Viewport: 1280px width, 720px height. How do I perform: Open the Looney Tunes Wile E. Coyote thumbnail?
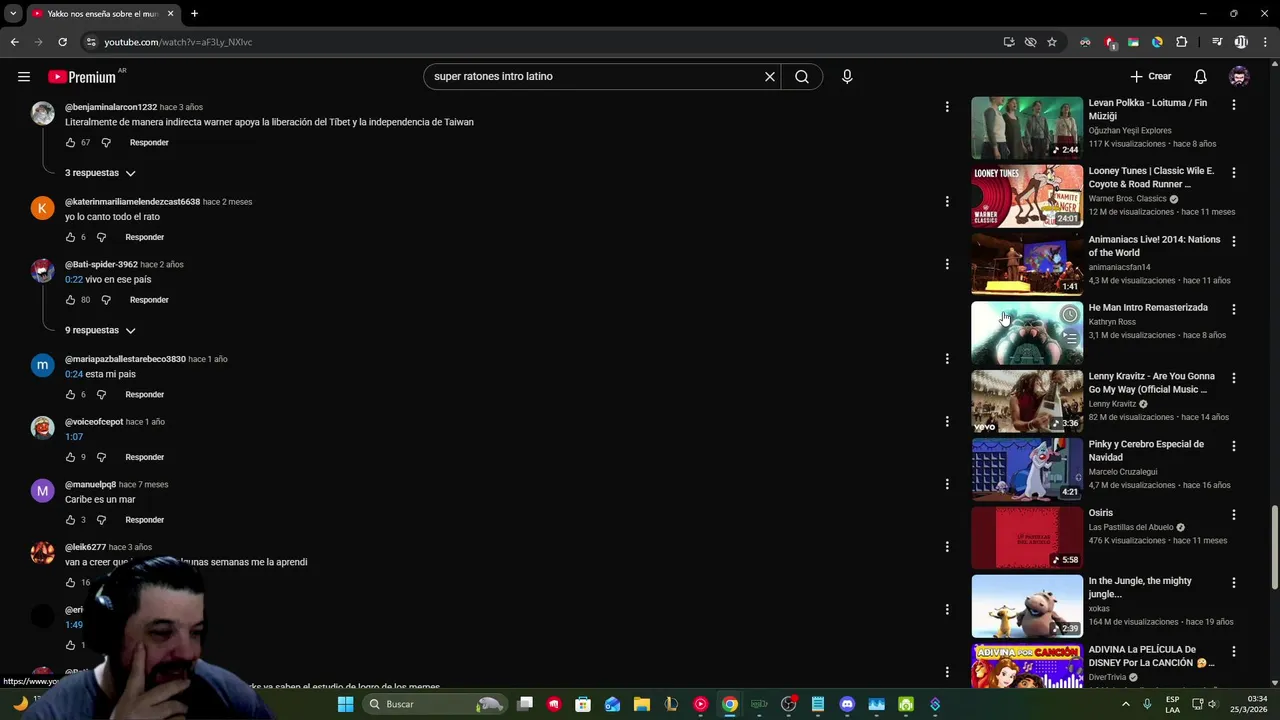coord(1027,196)
